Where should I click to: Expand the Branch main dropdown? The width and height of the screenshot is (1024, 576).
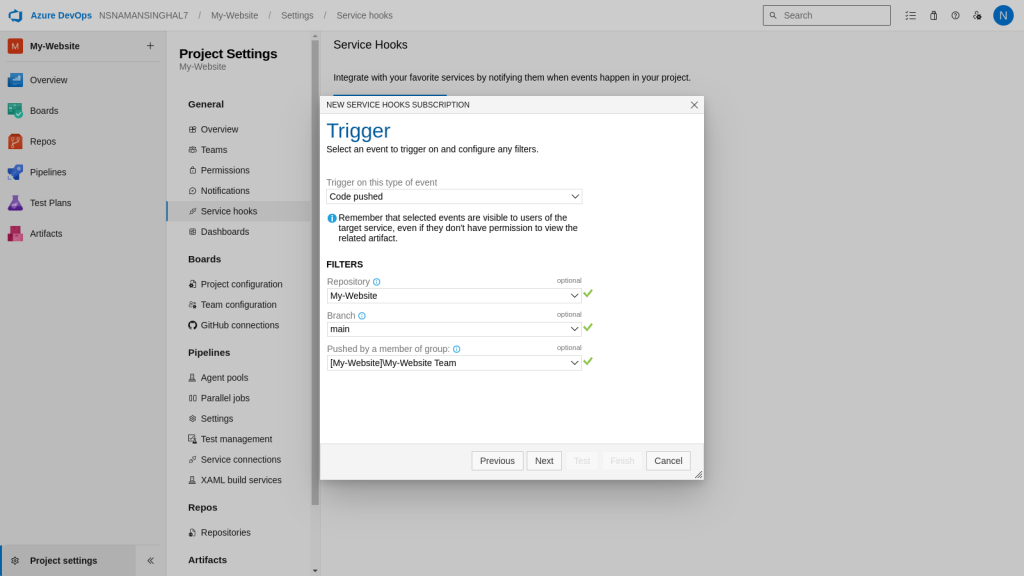point(454,329)
